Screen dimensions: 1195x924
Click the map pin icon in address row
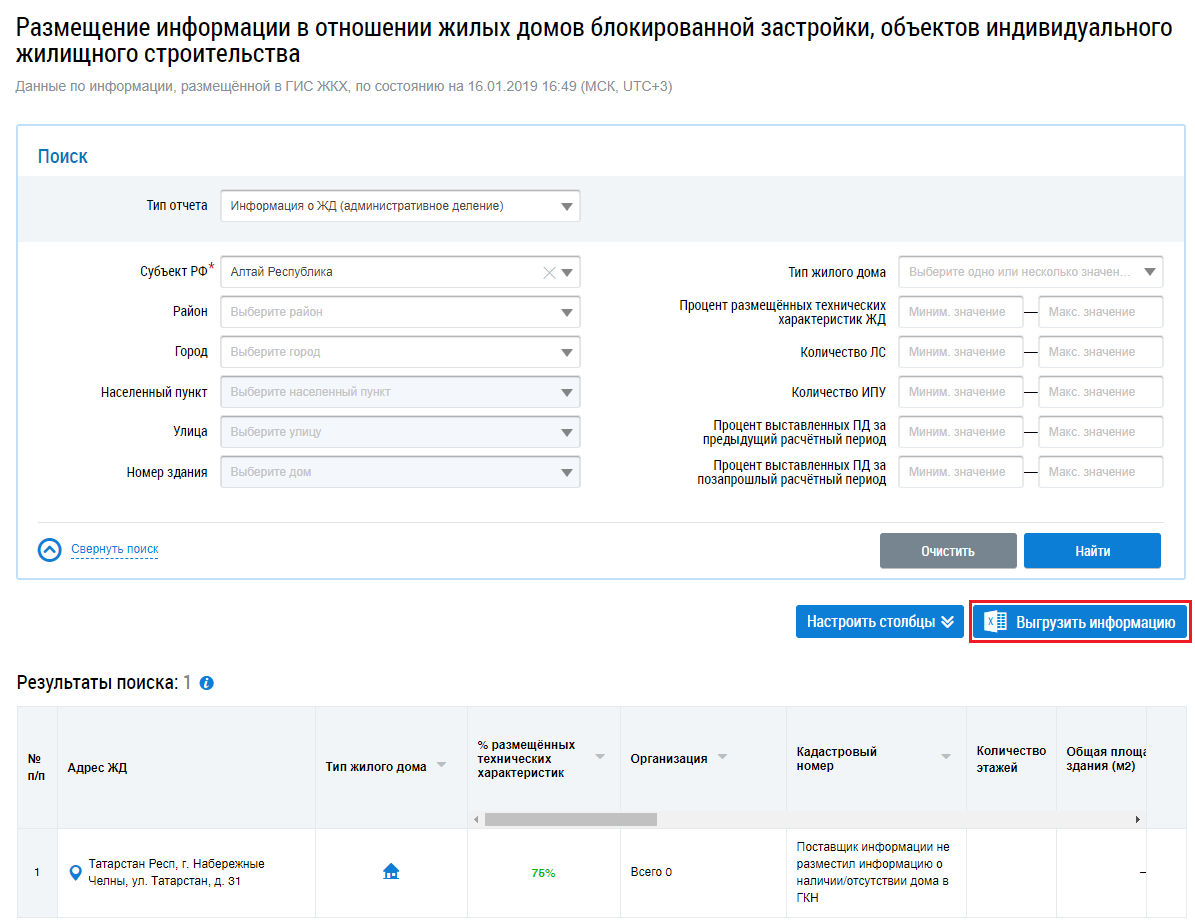click(74, 873)
